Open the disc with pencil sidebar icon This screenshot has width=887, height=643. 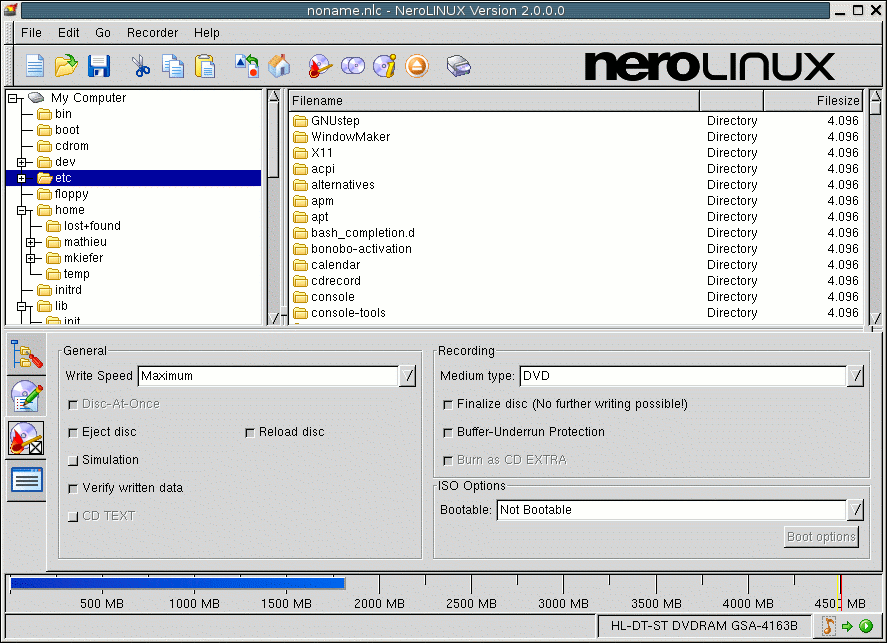tap(27, 396)
